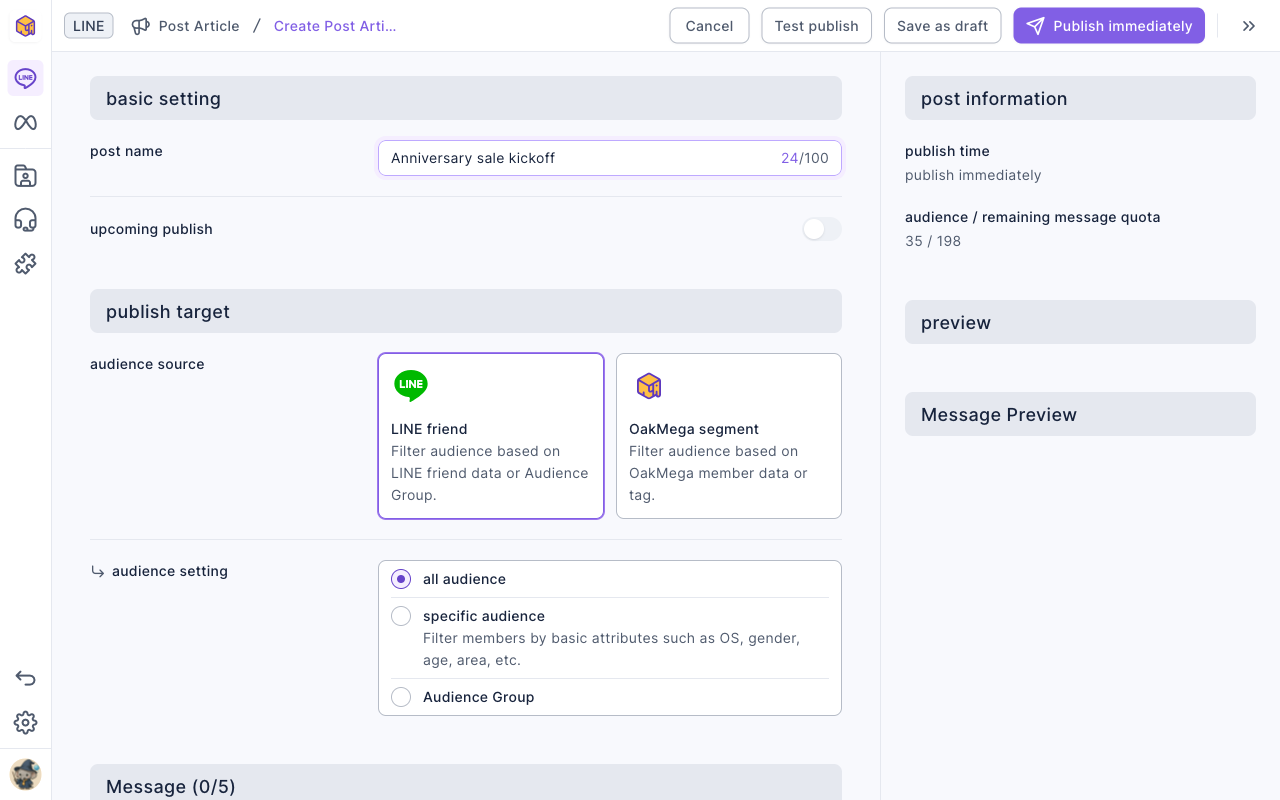Open the user avatar profile

pyautogui.click(x=25, y=774)
